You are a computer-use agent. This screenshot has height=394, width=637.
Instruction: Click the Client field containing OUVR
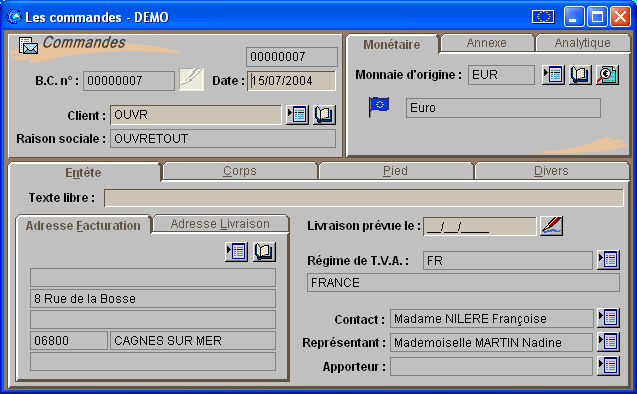(x=195, y=115)
